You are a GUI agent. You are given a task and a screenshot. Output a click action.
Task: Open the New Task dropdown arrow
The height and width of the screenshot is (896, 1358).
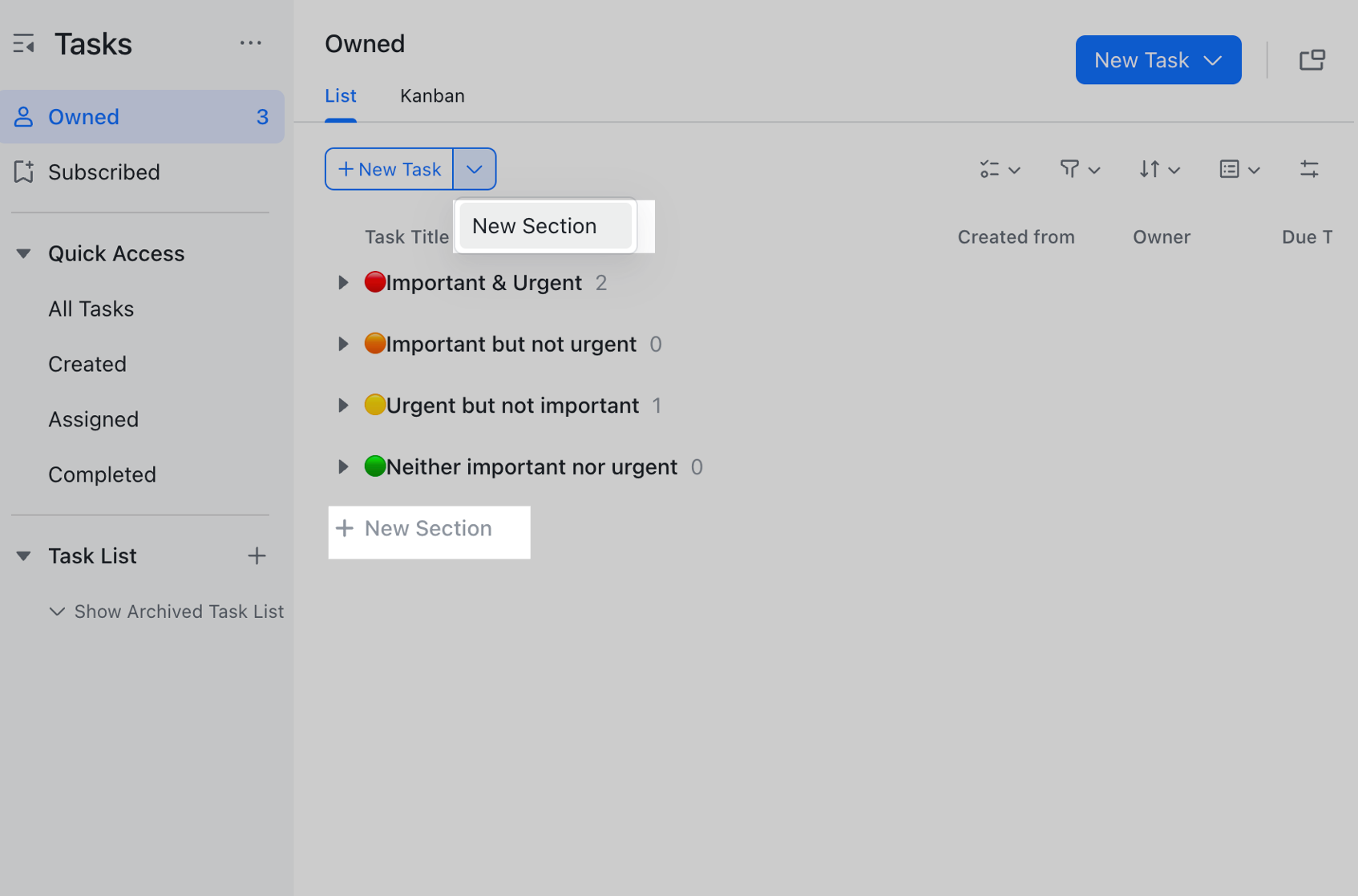point(474,169)
